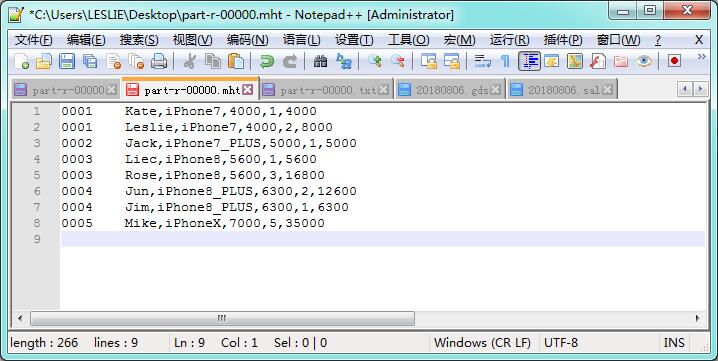Start macro recording with red dot icon

674,61
